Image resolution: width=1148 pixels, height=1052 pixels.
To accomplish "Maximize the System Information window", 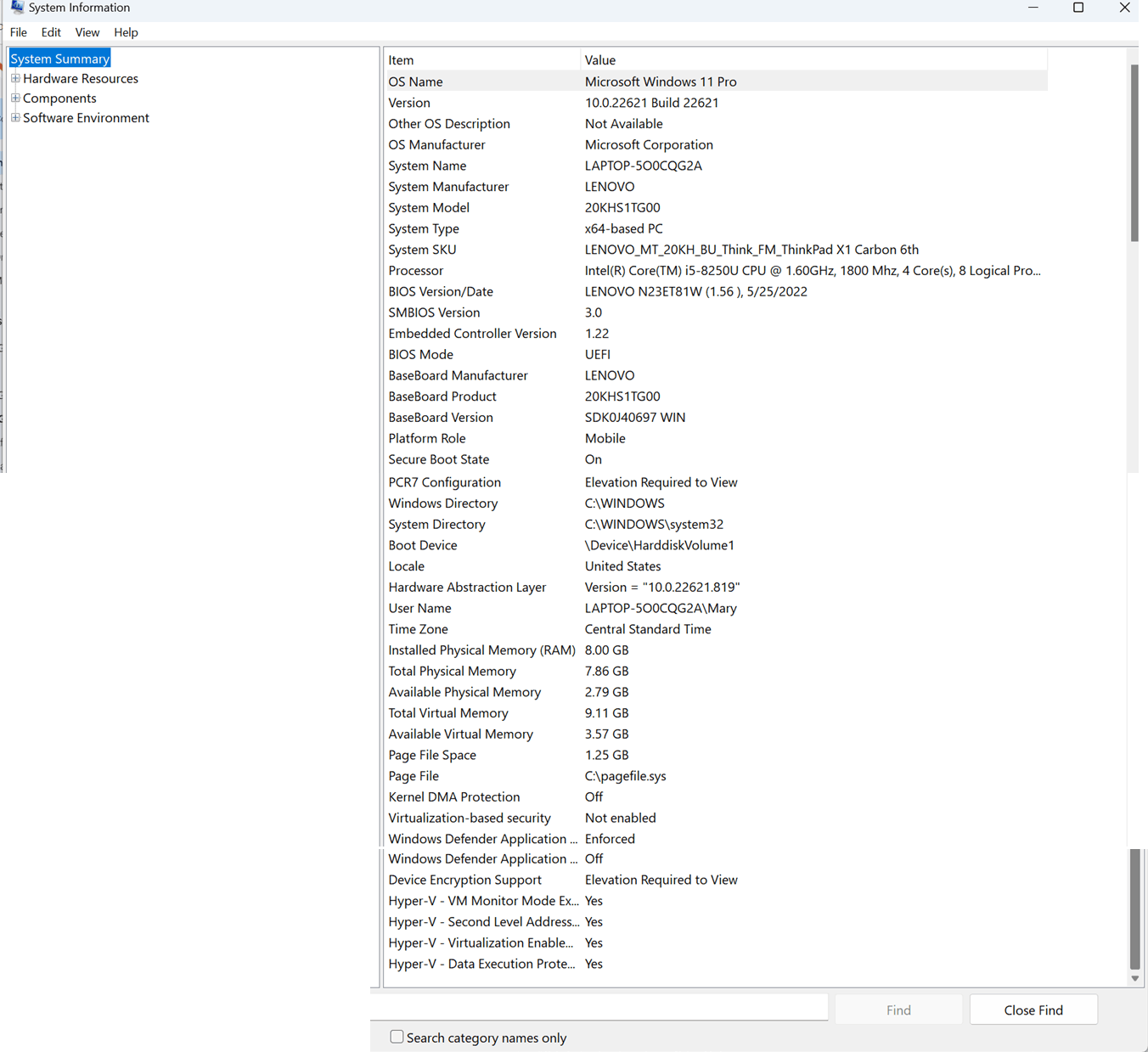I will click(1078, 8).
